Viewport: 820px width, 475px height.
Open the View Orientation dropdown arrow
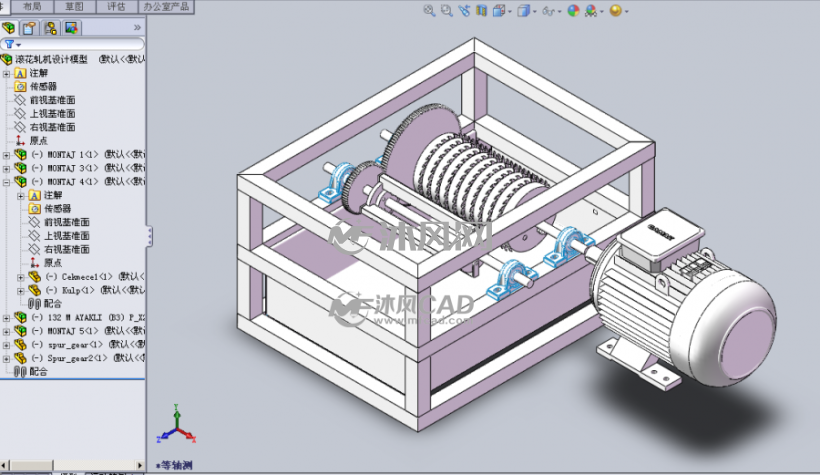[x=510, y=12]
